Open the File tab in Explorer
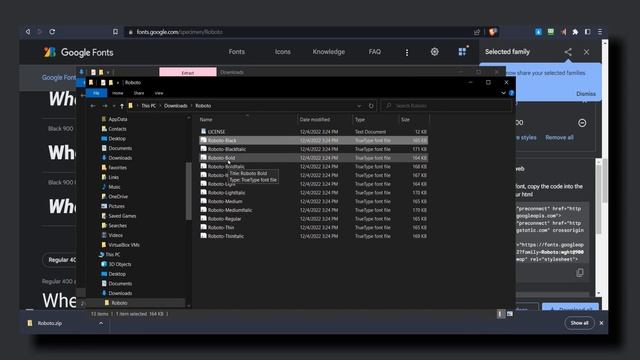Screen dimensions: 640x360 pyautogui.click(x=96, y=93)
